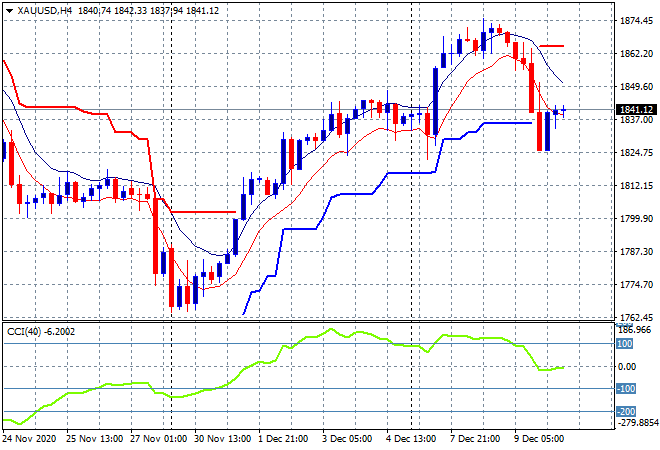Click the 1824.75 price scale value
The width and height of the screenshot is (660, 450).
[636, 152]
